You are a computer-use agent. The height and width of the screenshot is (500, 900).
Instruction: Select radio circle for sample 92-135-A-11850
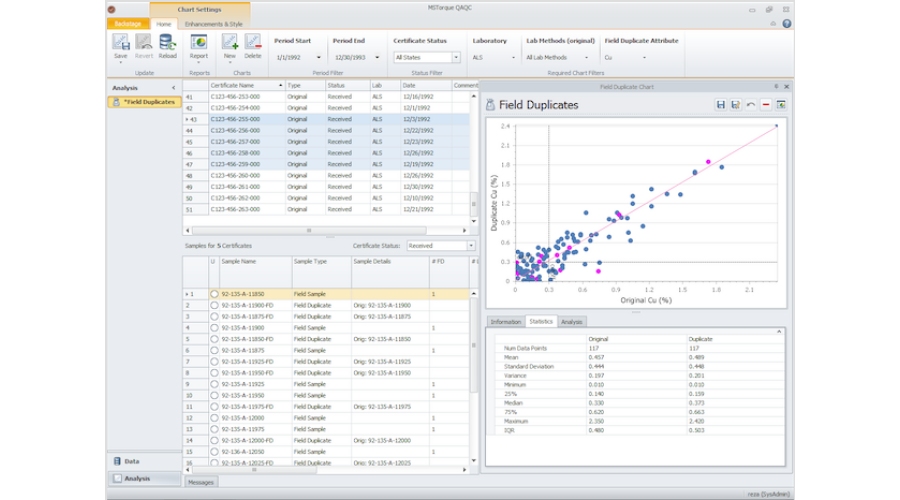click(214, 294)
